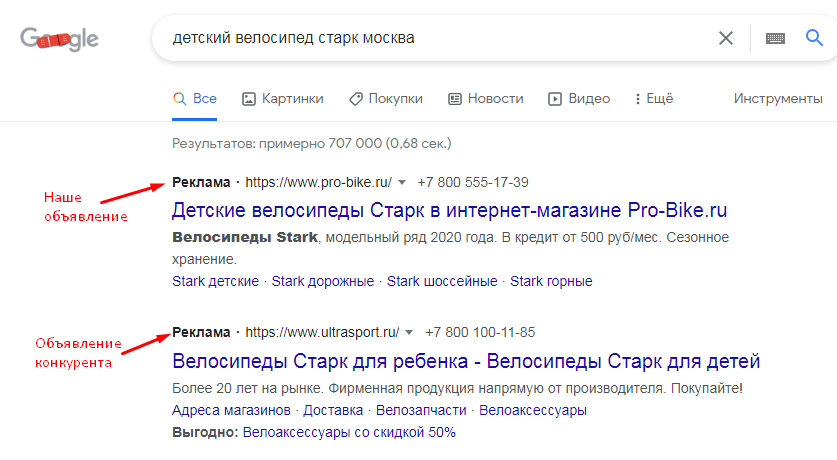The width and height of the screenshot is (837, 460).
Task: Select the Все tab
Action: coord(194,99)
